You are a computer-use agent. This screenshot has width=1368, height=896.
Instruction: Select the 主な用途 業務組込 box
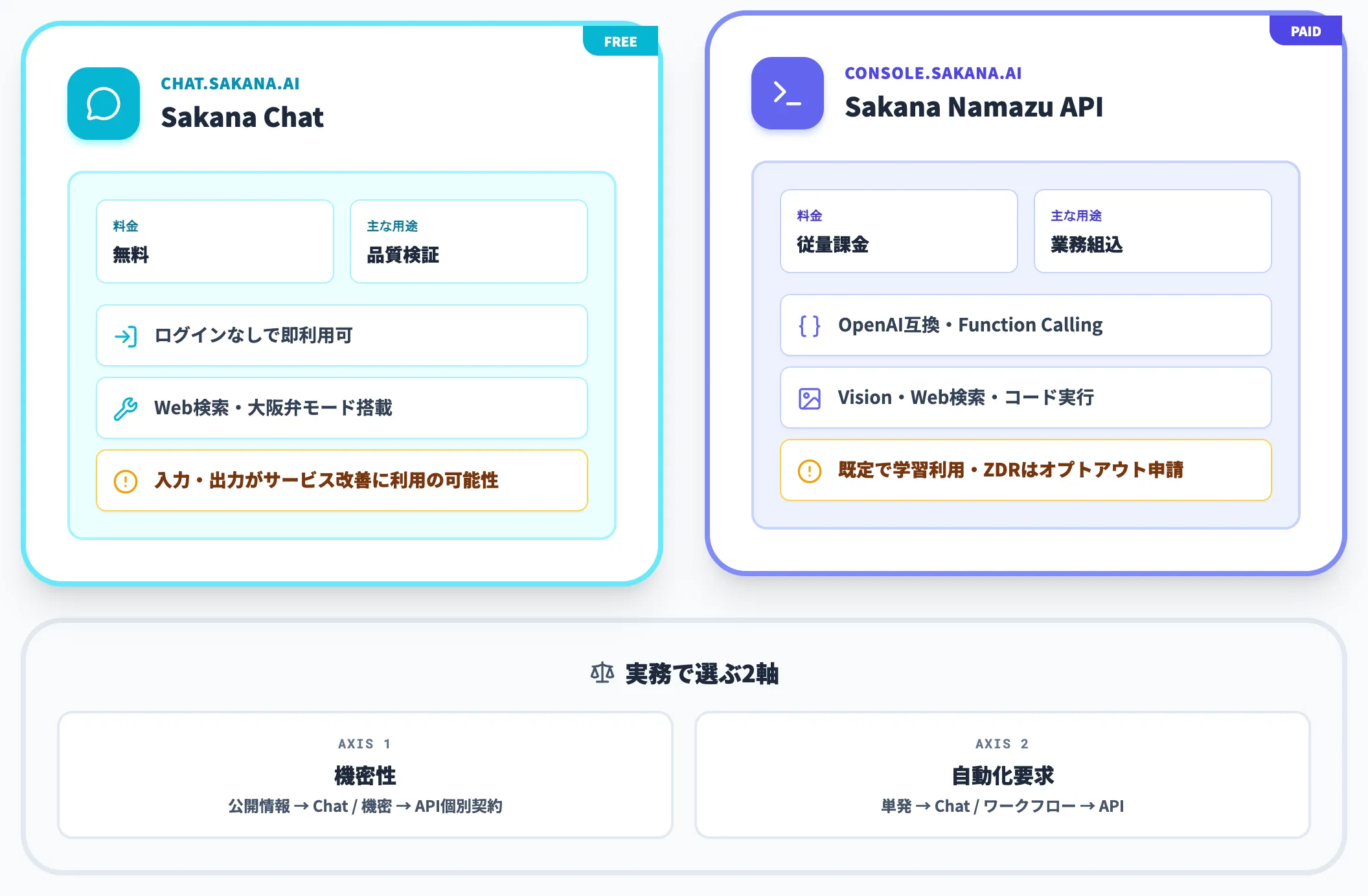coord(1153,231)
